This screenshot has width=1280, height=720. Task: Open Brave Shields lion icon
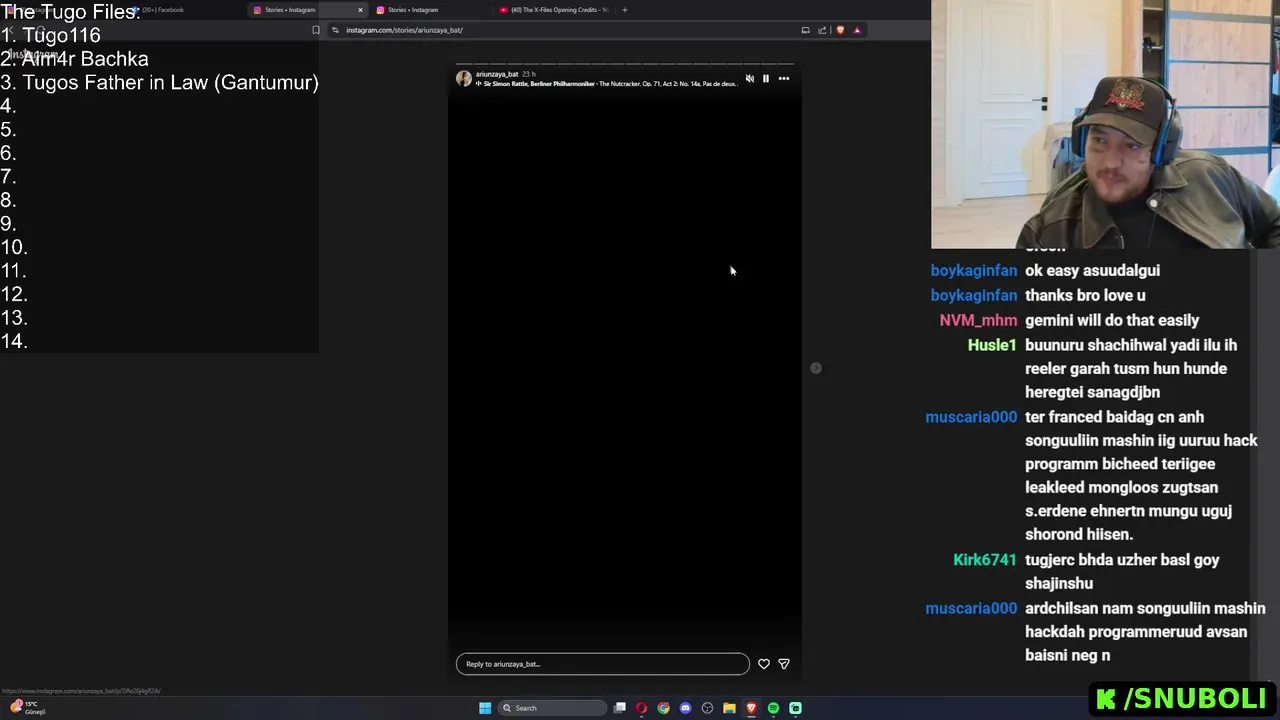840,30
